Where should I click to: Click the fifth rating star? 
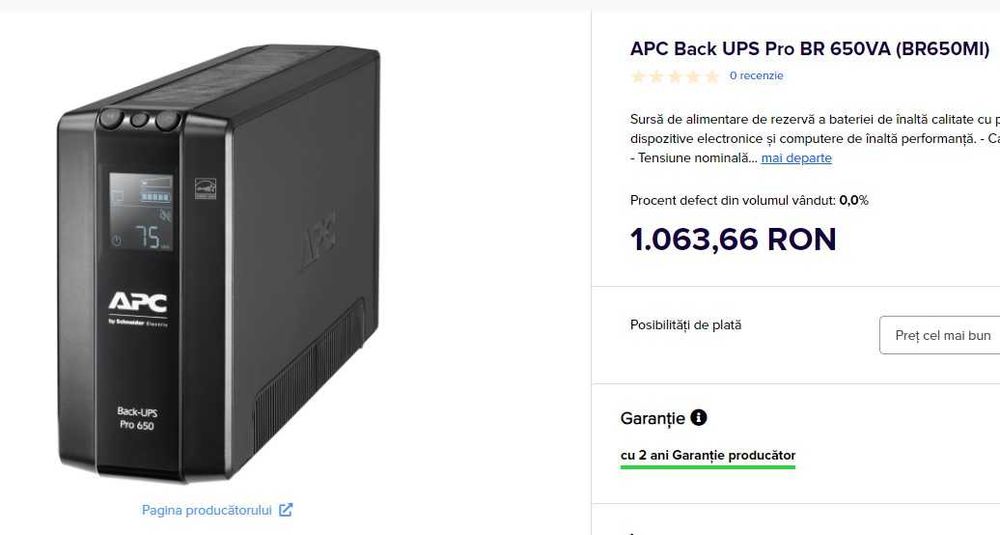712,76
